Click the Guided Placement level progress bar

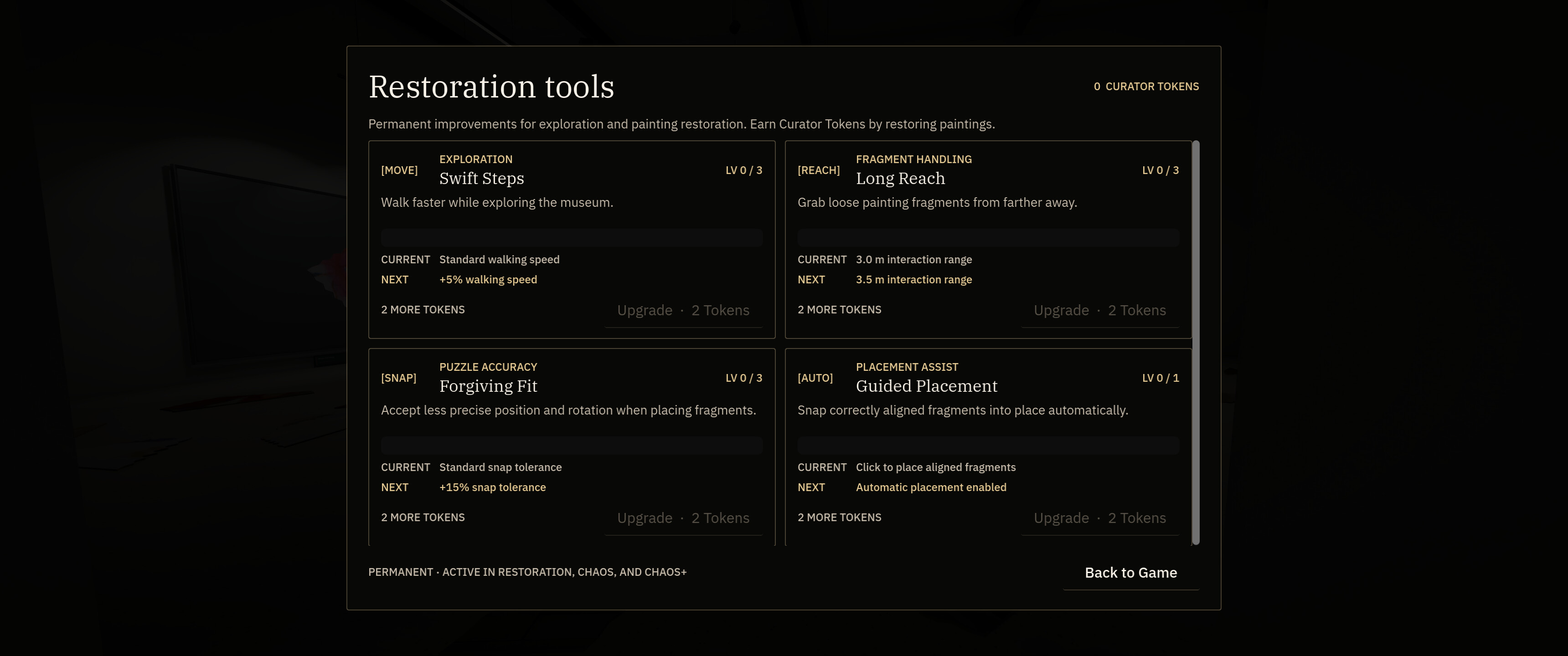tap(988, 446)
